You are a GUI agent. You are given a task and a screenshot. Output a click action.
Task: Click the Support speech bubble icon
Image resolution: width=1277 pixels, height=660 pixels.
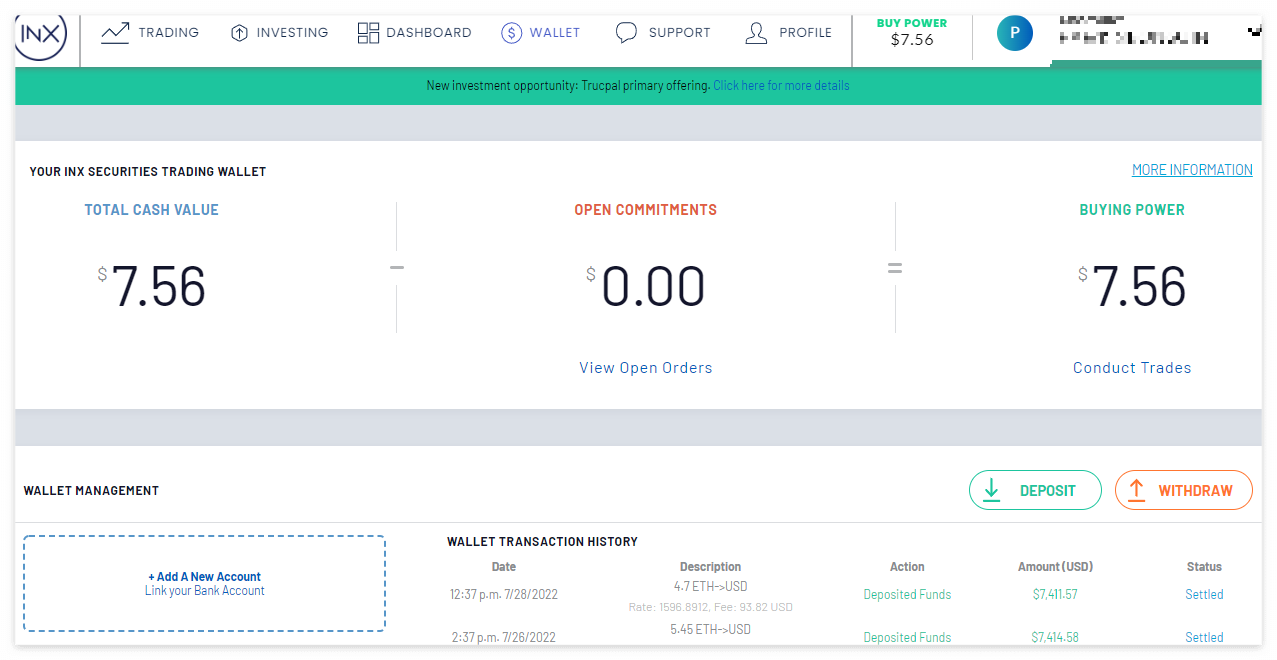click(x=626, y=33)
